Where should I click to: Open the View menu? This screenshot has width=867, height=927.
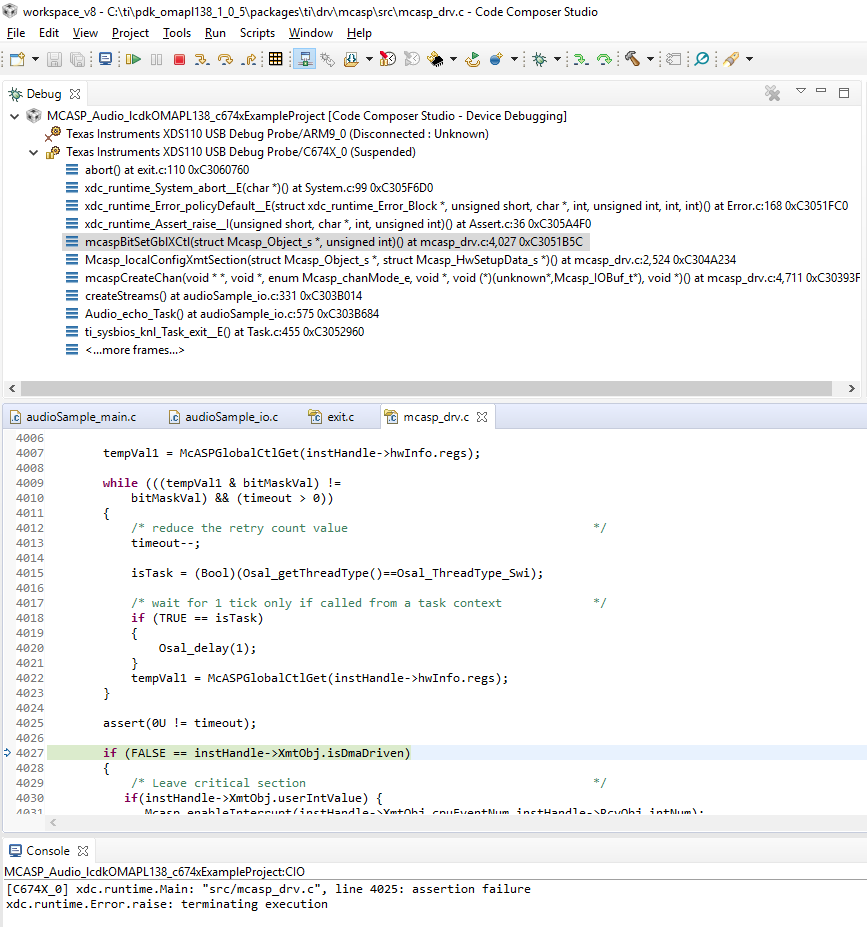85,33
